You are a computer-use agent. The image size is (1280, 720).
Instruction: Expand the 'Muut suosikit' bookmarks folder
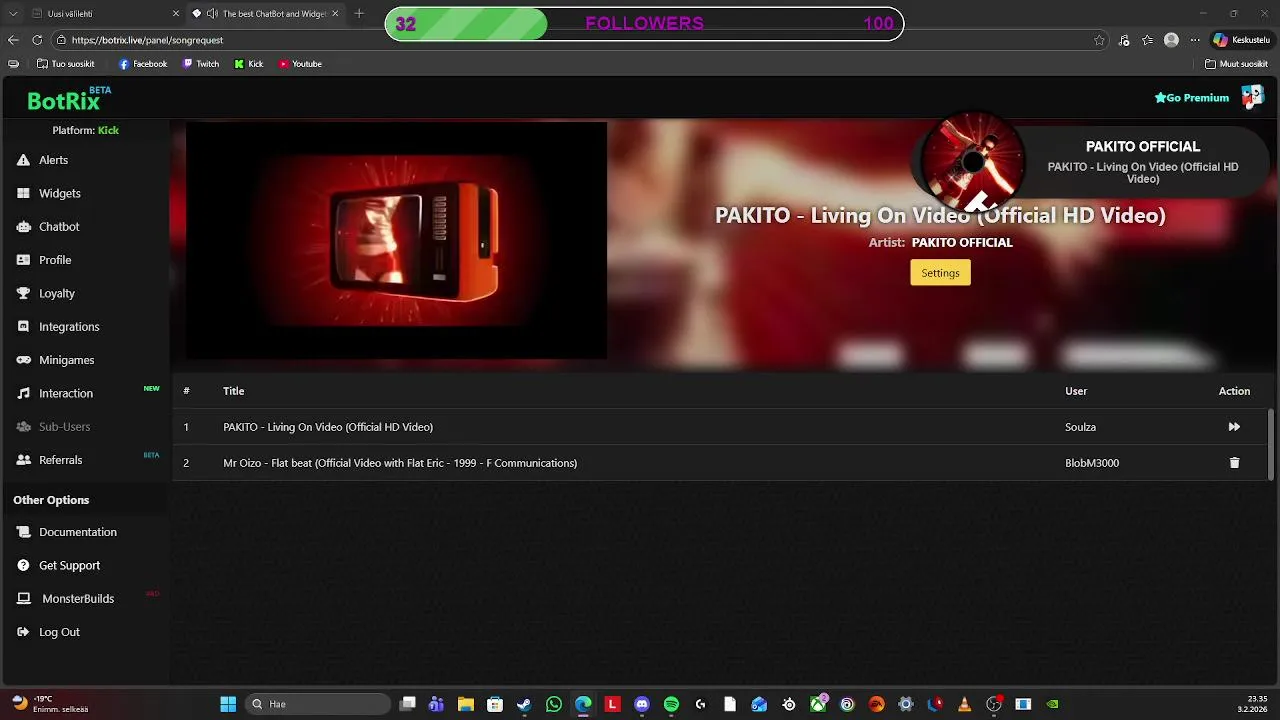(1236, 64)
